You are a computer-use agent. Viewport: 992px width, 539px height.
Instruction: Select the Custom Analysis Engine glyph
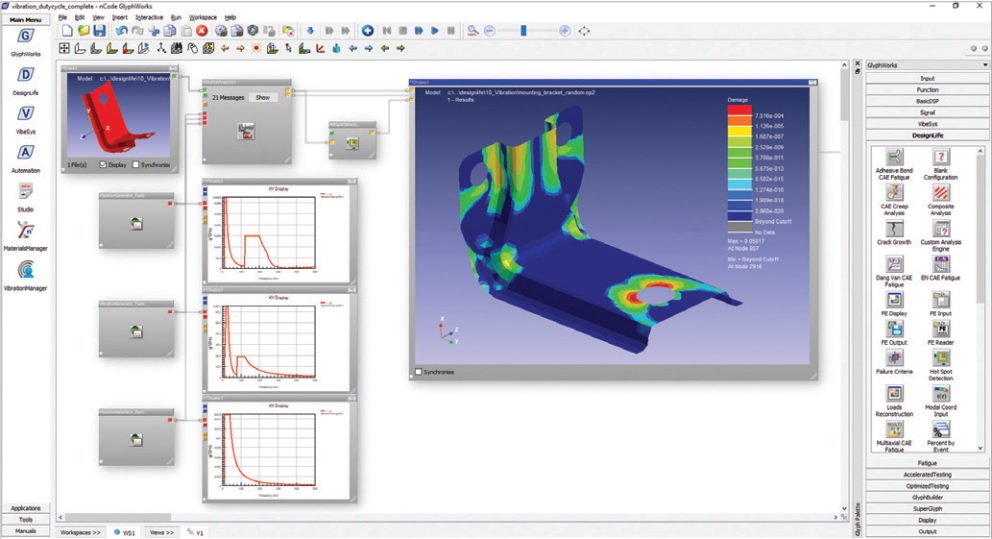941,235
